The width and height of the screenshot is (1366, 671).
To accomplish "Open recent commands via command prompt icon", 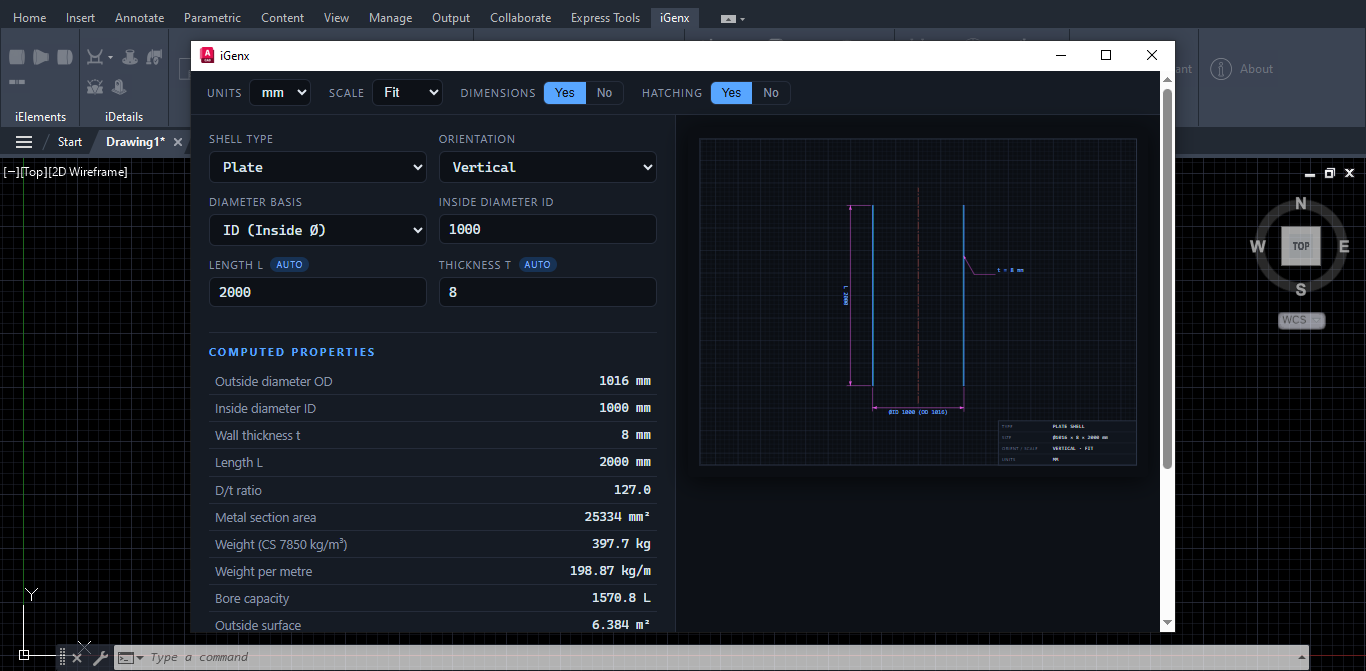I will 130,657.
